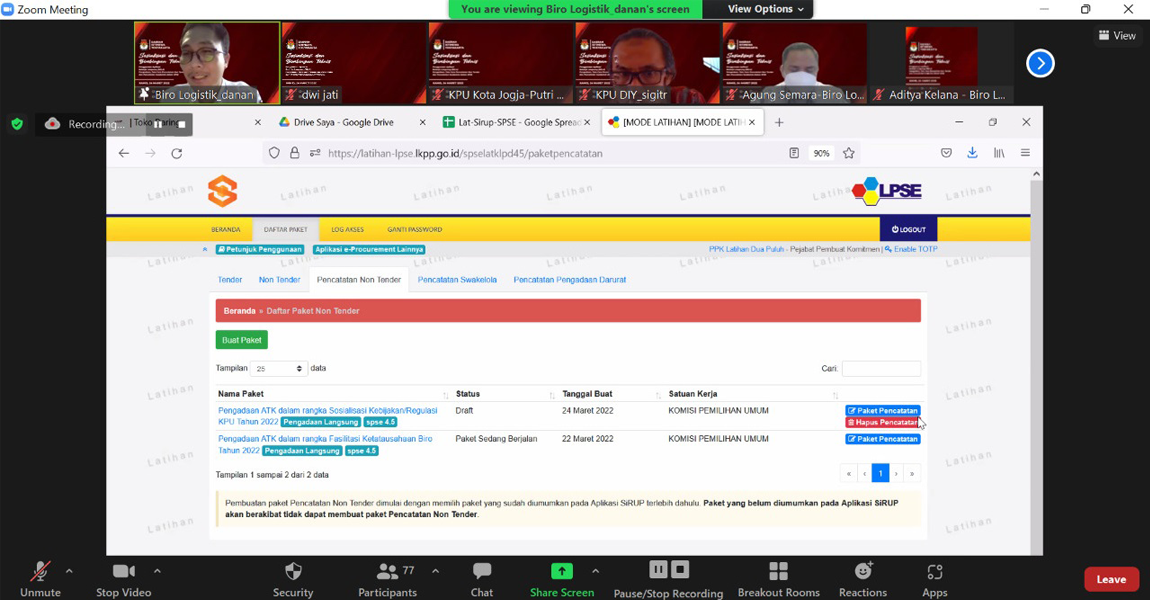Expand share options arrow beside Share Screen
The height and width of the screenshot is (600, 1150).
[x=595, y=571]
